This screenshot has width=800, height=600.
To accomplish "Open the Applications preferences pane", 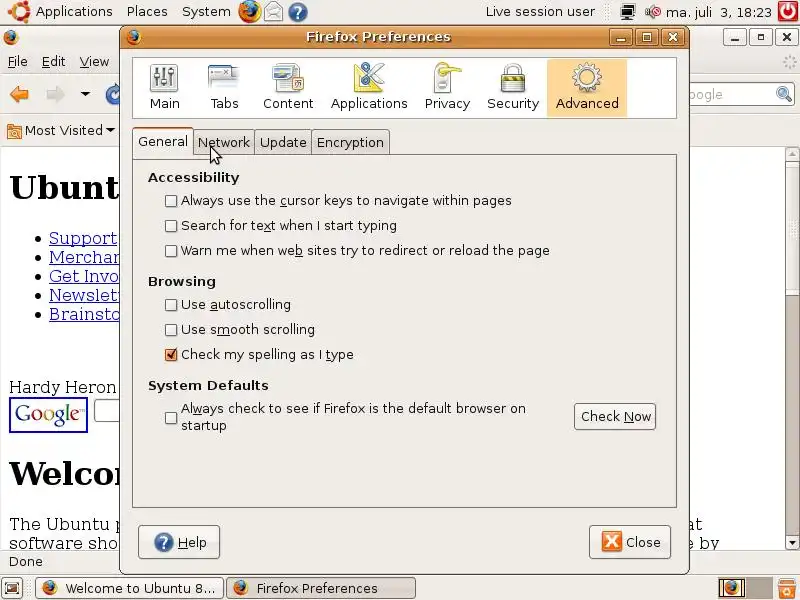I will pos(369,88).
